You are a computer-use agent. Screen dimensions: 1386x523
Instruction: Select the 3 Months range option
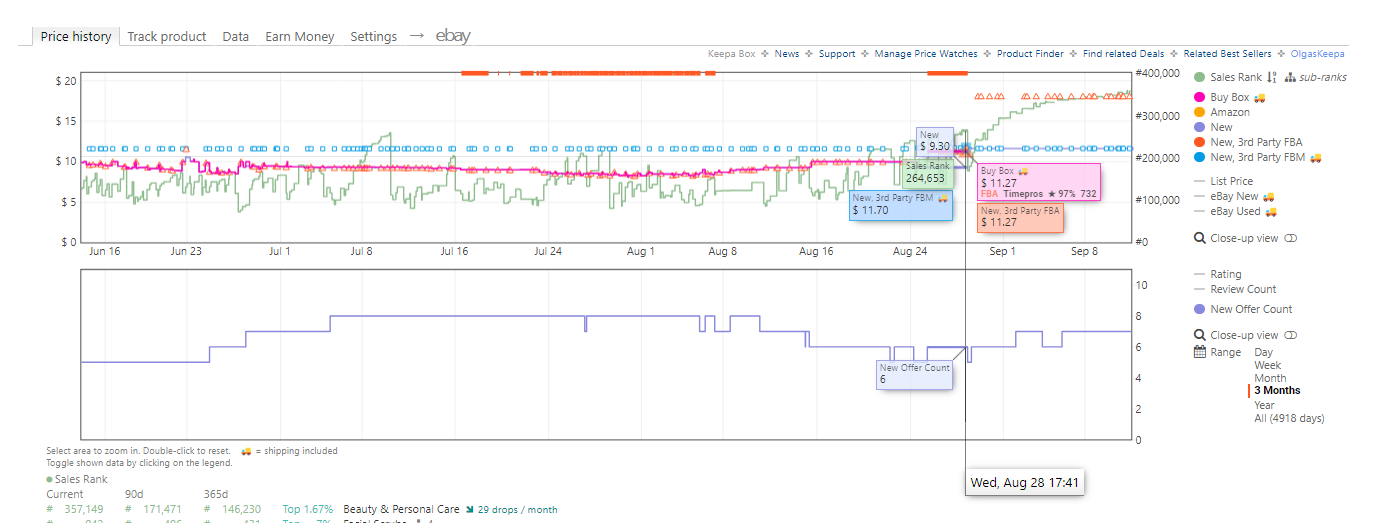click(x=1277, y=391)
